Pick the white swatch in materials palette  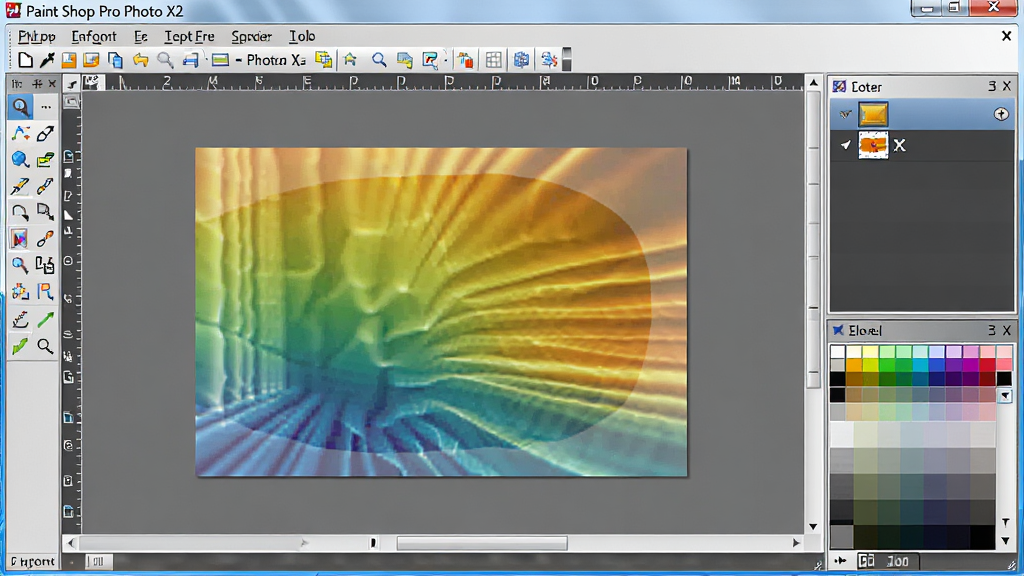(838, 352)
